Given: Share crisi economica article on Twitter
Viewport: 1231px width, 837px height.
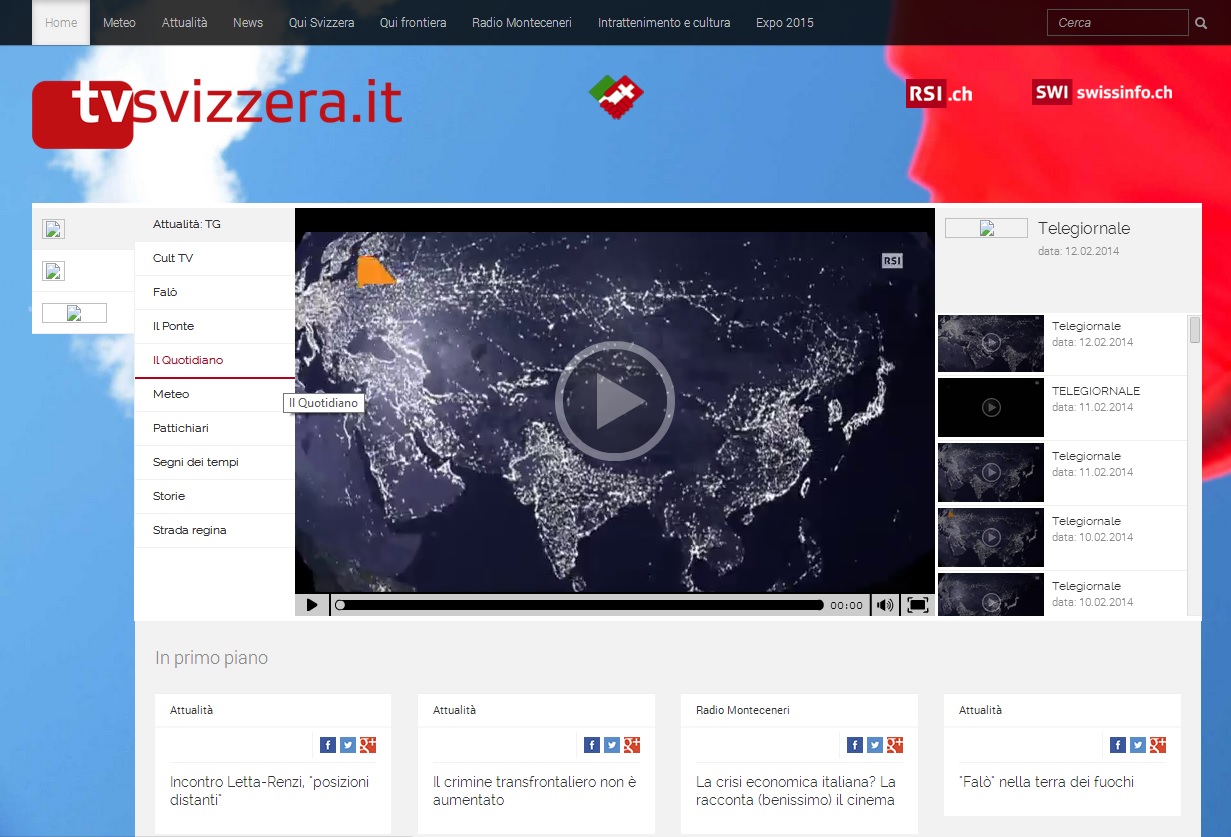Looking at the screenshot, I should (x=875, y=745).
